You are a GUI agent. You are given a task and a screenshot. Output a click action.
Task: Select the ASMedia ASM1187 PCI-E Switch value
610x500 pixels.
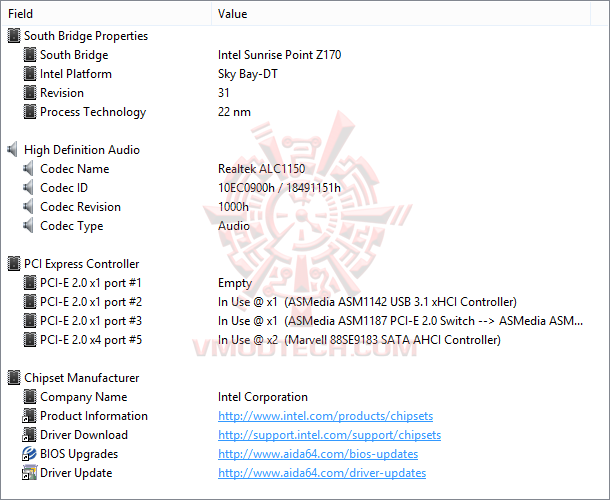click(400, 321)
